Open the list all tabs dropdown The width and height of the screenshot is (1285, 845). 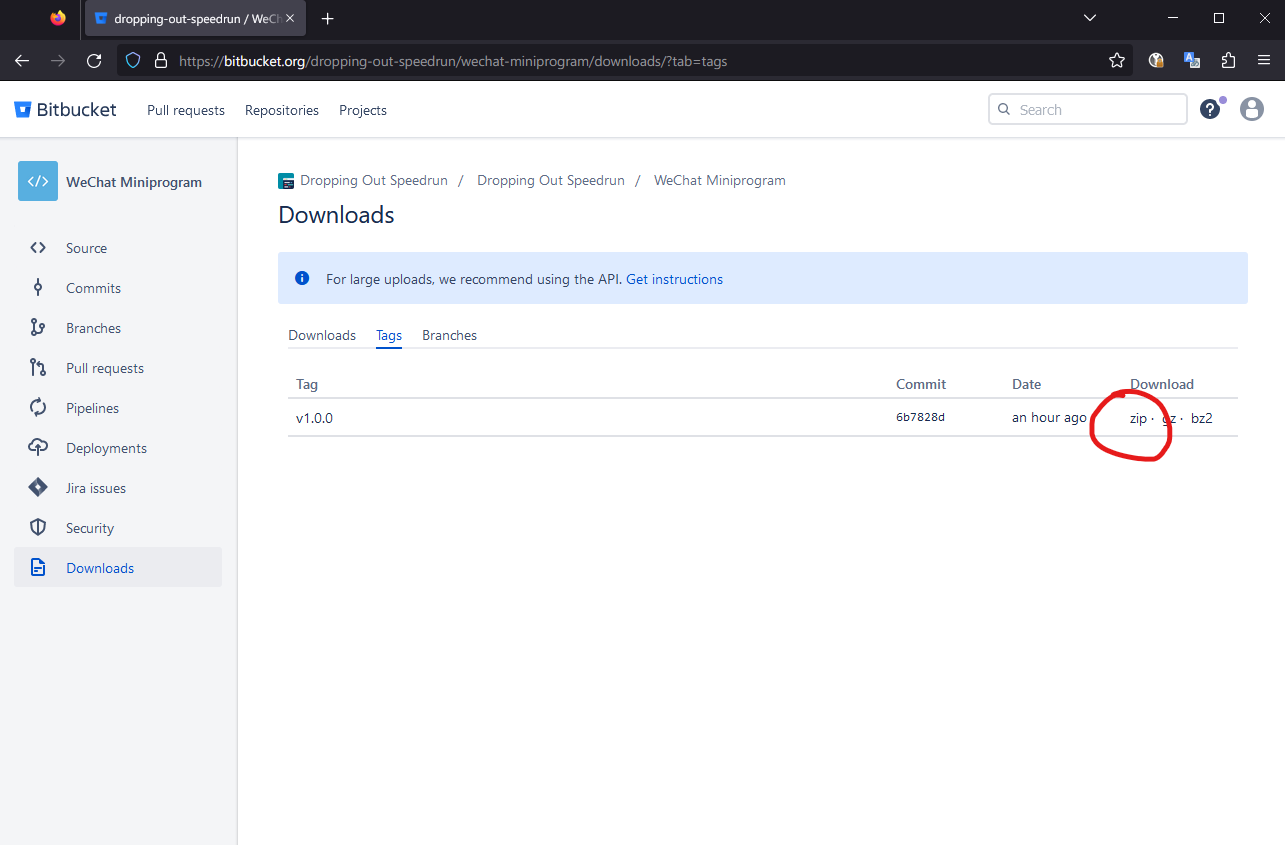coord(1090,18)
